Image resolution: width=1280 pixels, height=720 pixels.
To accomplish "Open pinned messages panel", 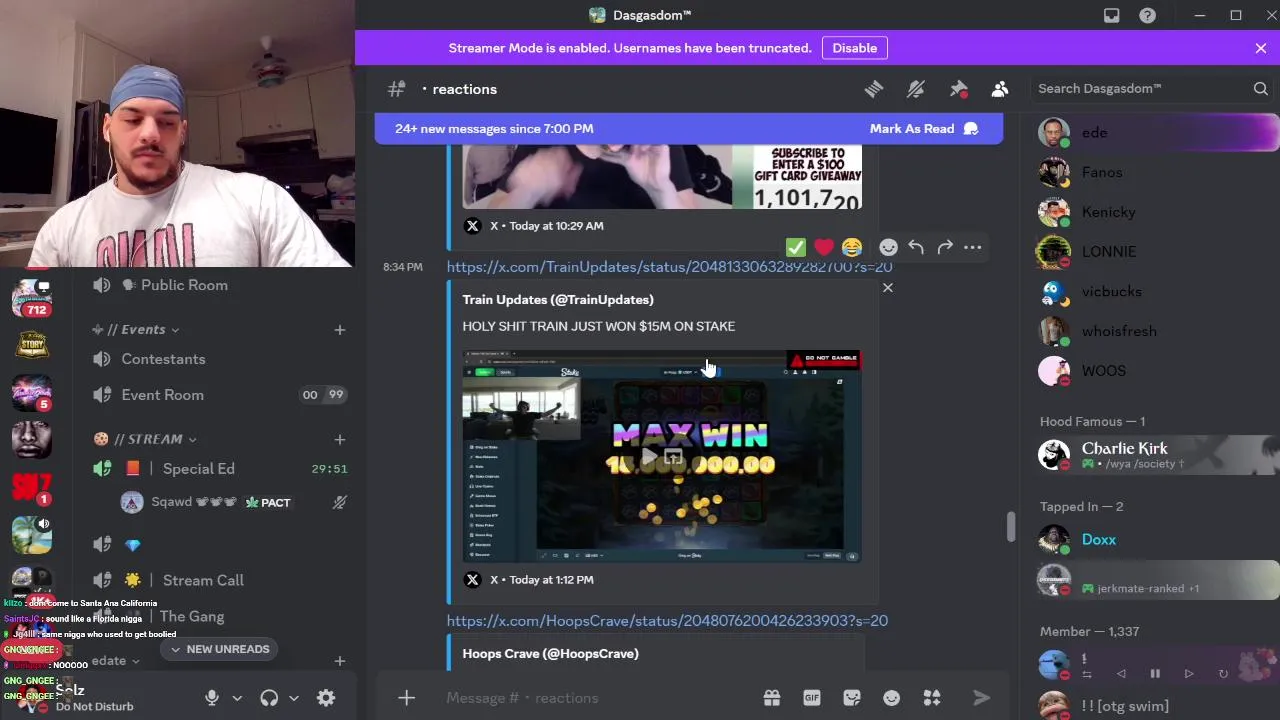I will pyautogui.click(x=958, y=89).
